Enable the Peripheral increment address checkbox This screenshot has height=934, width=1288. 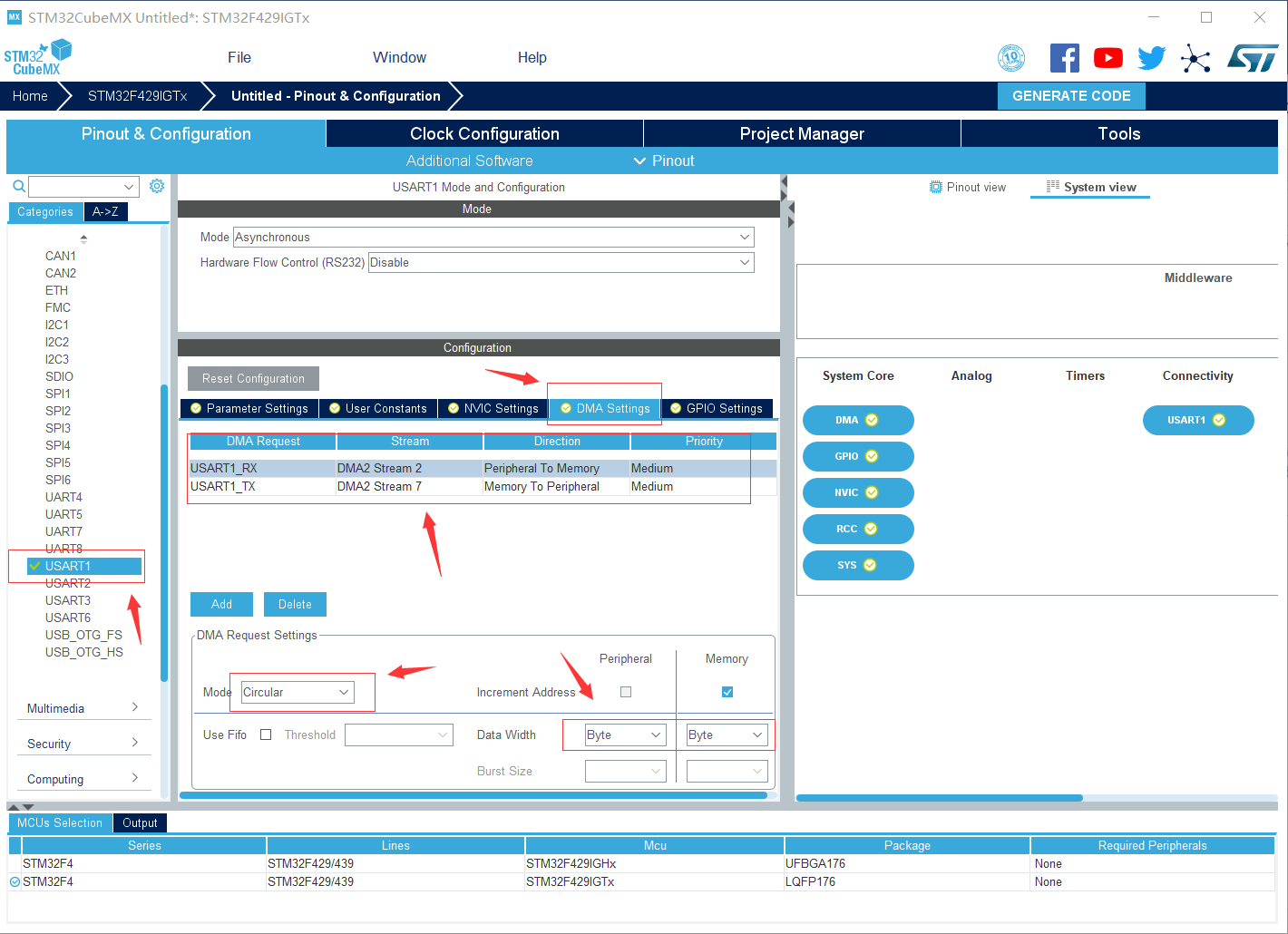point(626,692)
